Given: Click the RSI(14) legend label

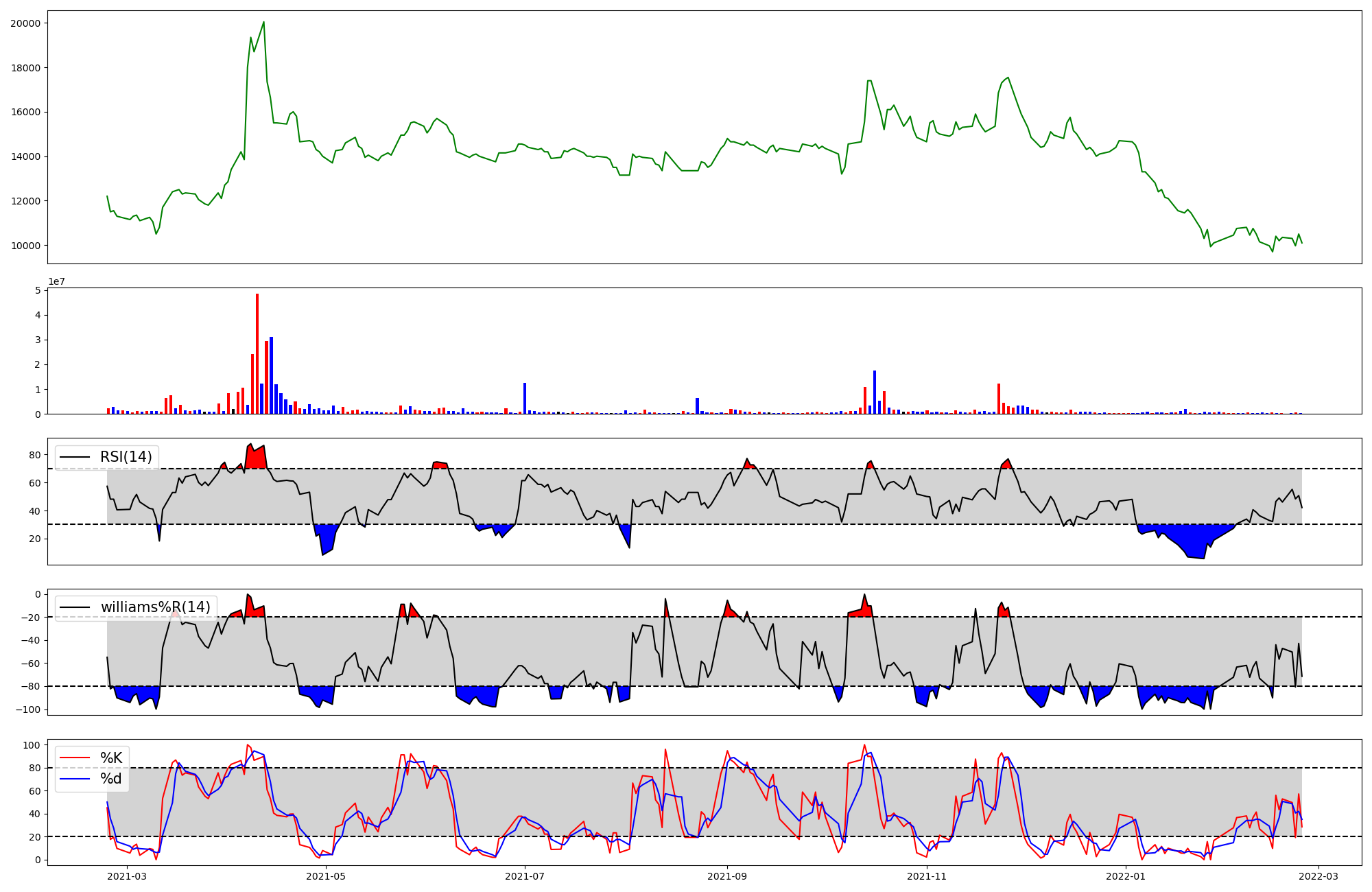Looking at the screenshot, I should 126,457.
